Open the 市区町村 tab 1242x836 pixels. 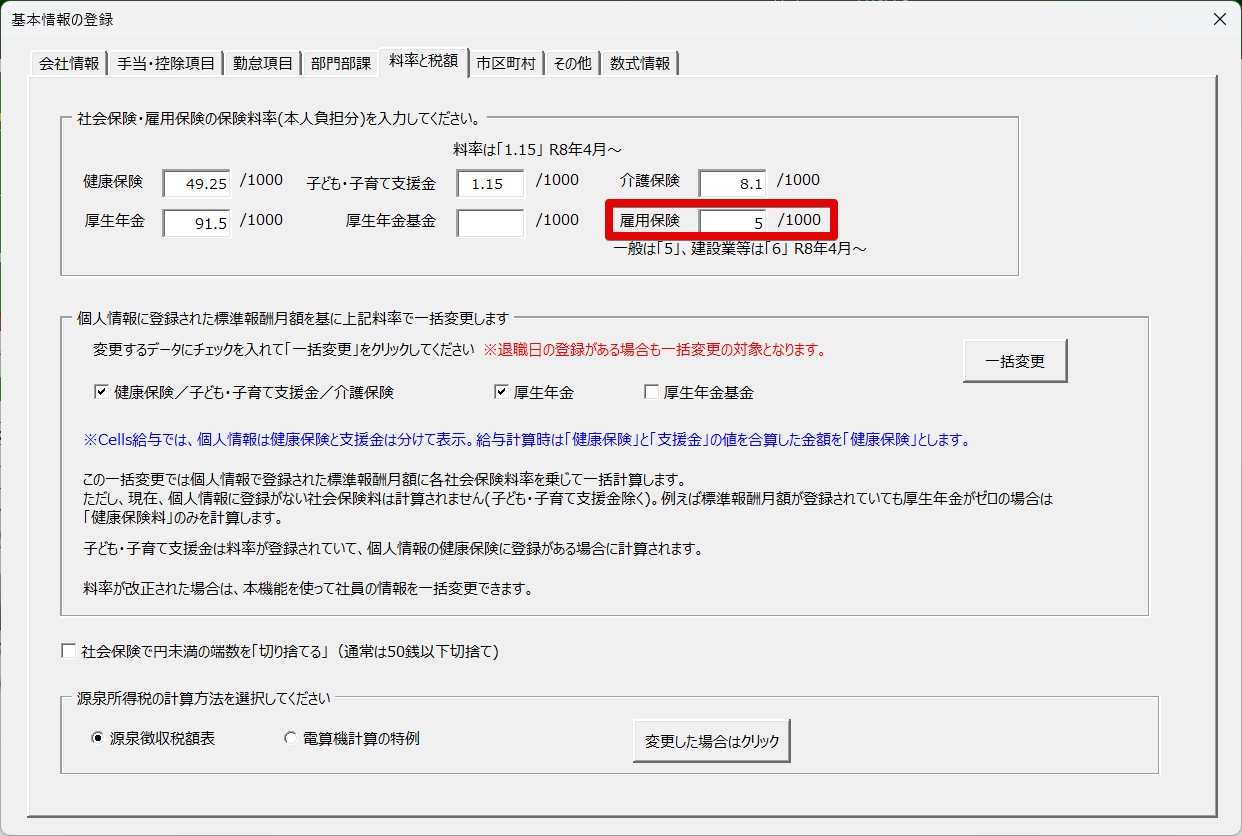pyautogui.click(x=506, y=63)
